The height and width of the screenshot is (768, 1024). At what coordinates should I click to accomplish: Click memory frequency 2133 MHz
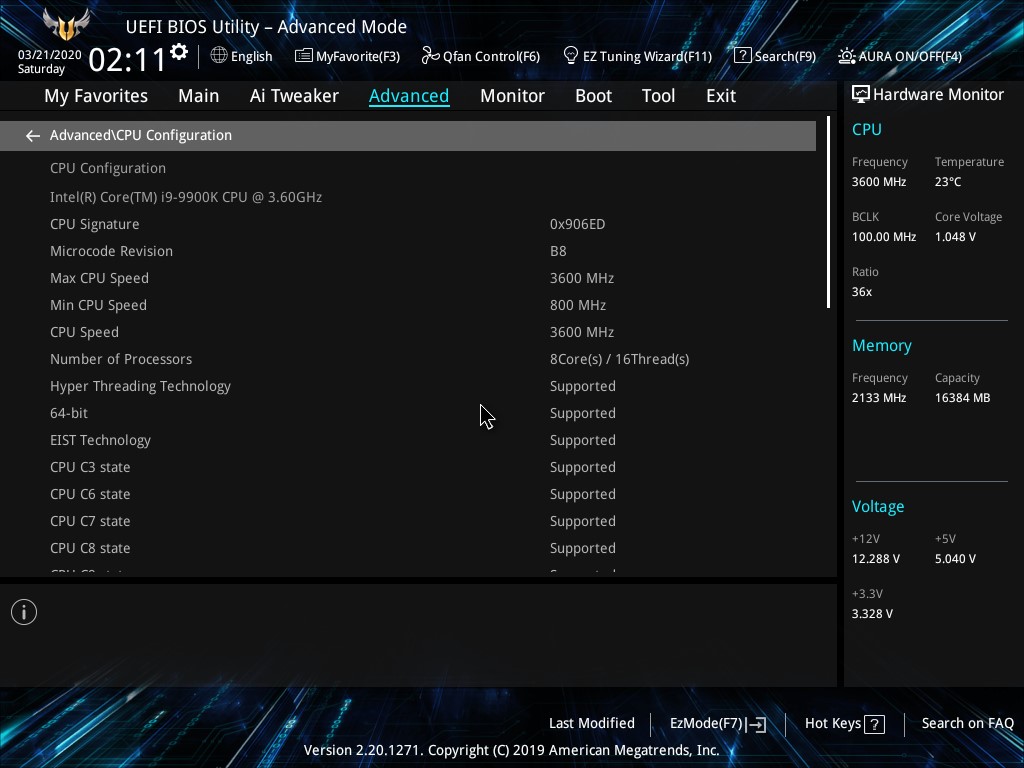click(878, 398)
